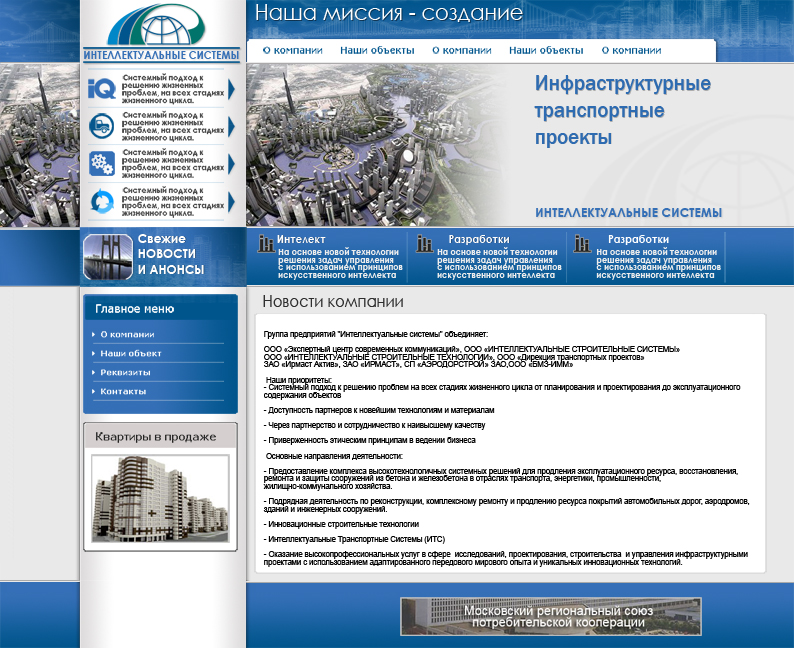
Task: Click Инфраструктурные транспортные проекты headline
Action: 623,110
